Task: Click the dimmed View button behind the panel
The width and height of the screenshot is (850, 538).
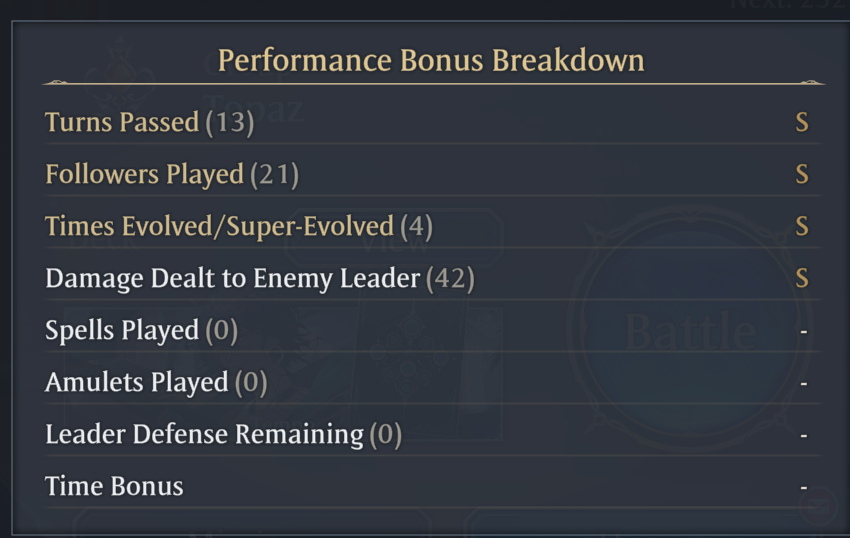Action: (394, 239)
